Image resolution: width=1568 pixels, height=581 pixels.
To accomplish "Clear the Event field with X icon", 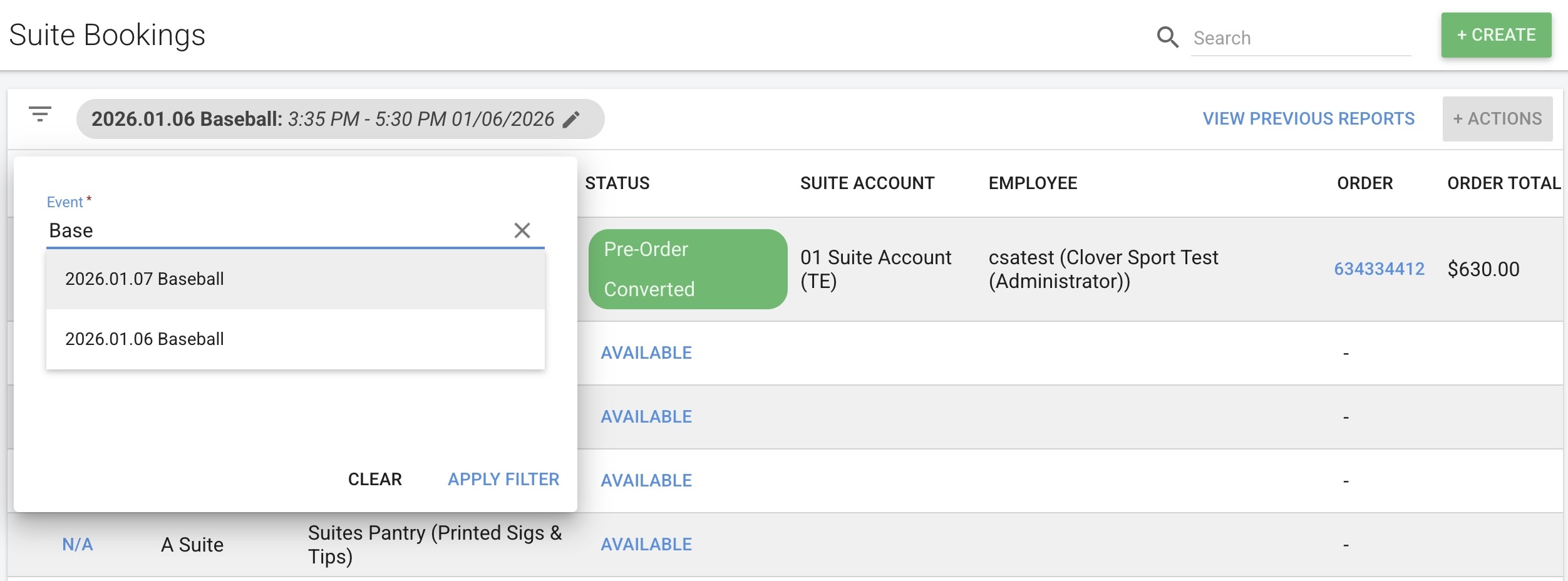I will click(522, 230).
